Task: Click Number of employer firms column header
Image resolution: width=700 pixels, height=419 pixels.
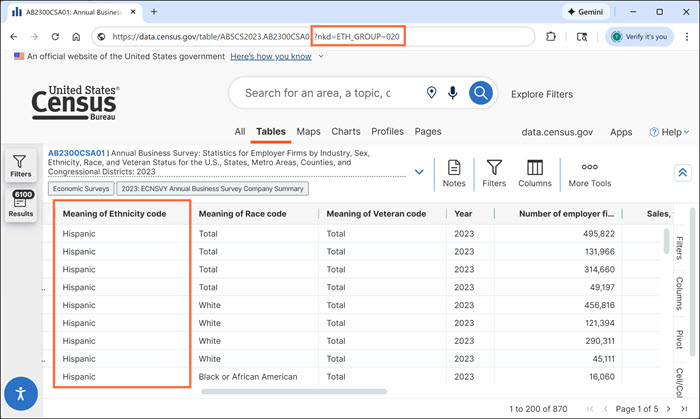Action: (567, 214)
